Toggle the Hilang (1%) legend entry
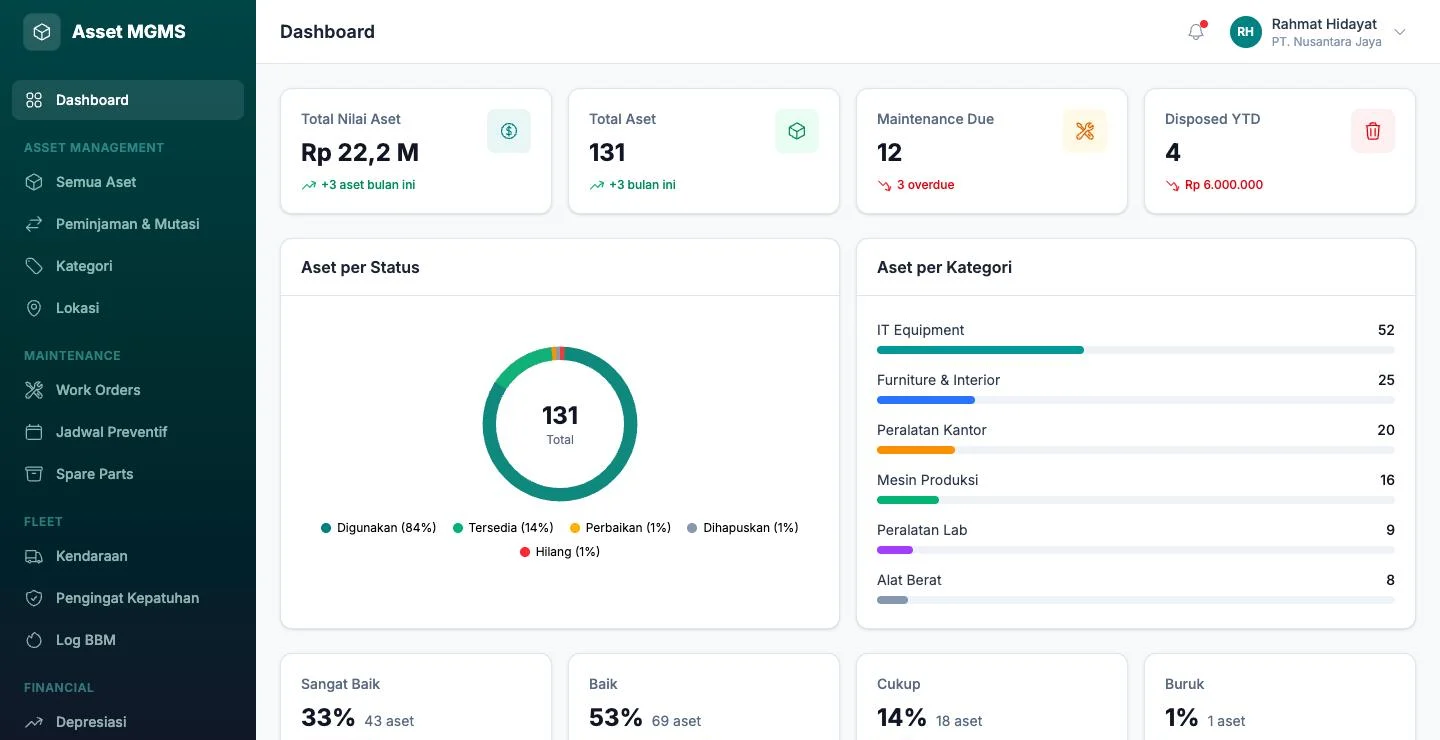 [560, 552]
